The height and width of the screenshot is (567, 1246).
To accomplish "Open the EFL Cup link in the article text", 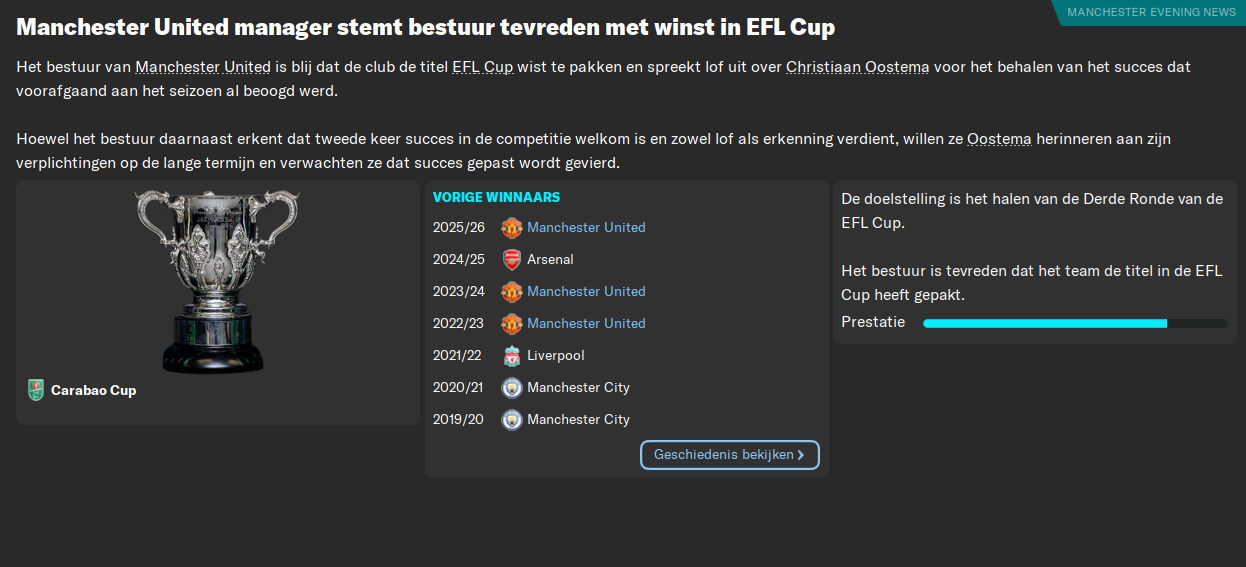I will click(482, 67).
